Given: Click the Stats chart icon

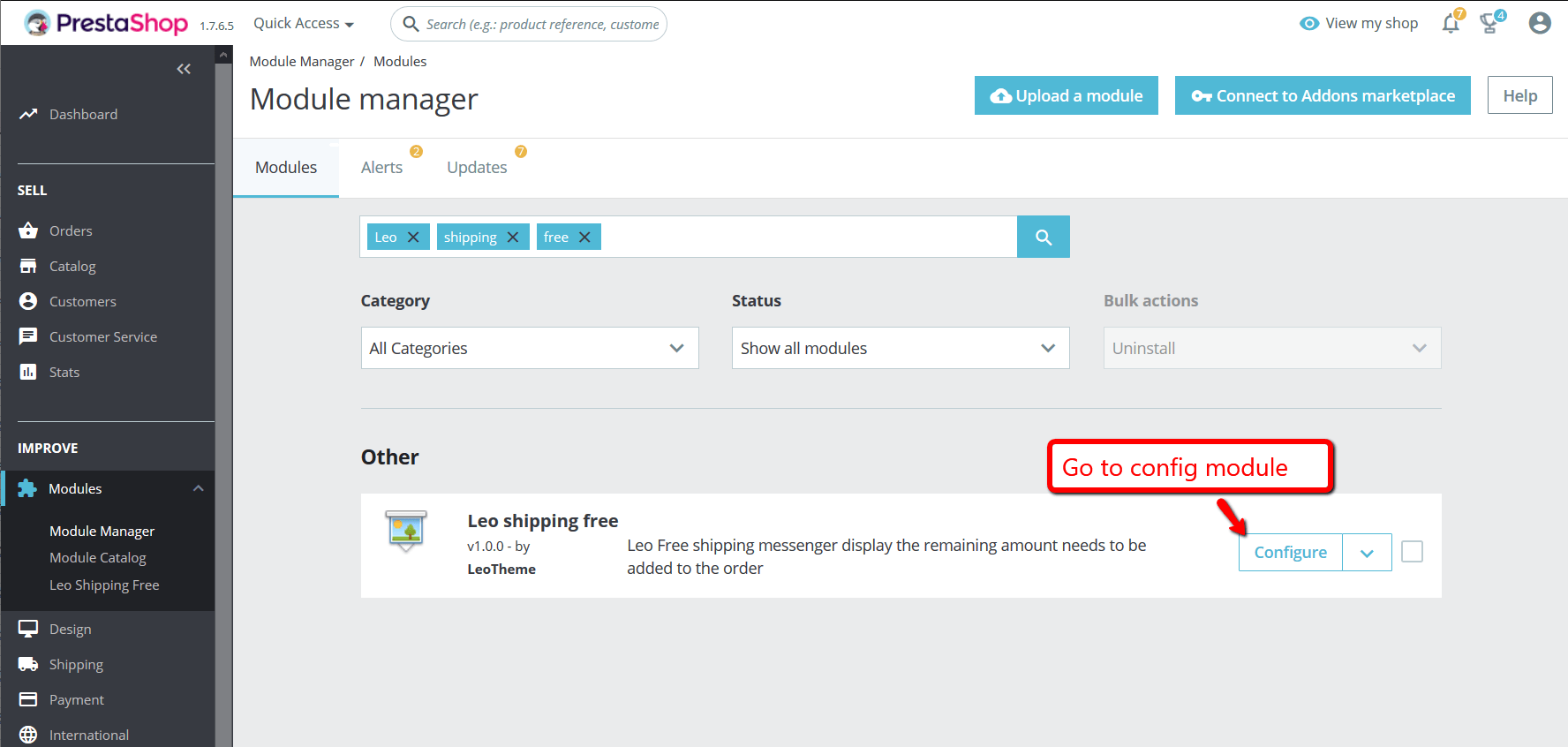Looking at the screenshot, I should coord(28,372).
